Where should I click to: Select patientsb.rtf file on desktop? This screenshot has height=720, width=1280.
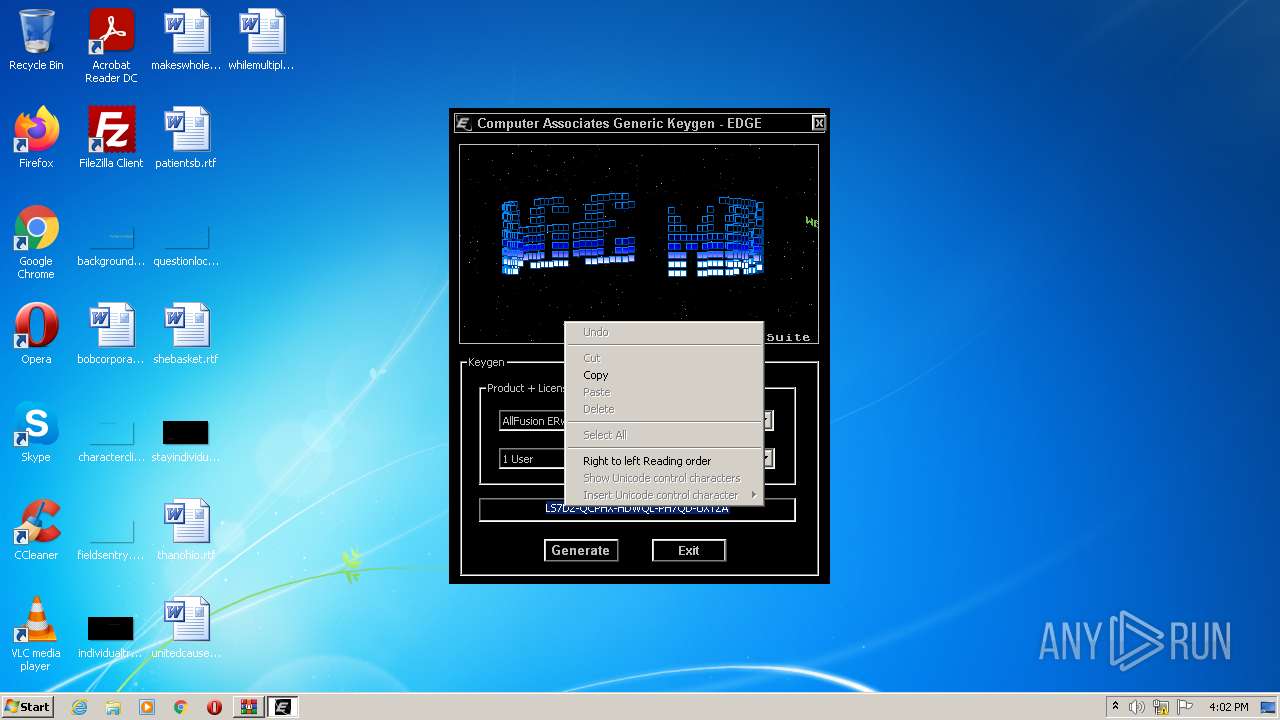pyautogui.click(x=186, y=138)
